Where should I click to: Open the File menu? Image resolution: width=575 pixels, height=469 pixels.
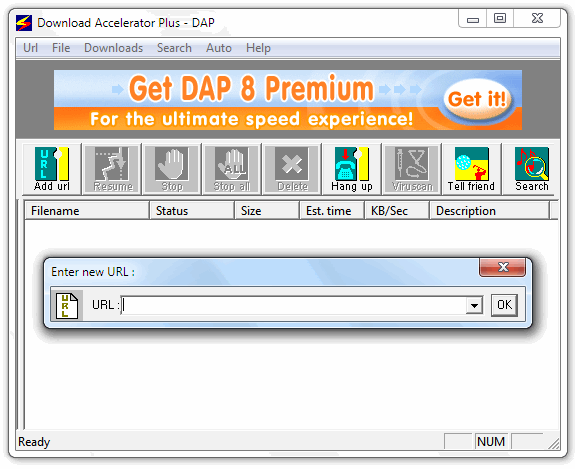61,48
